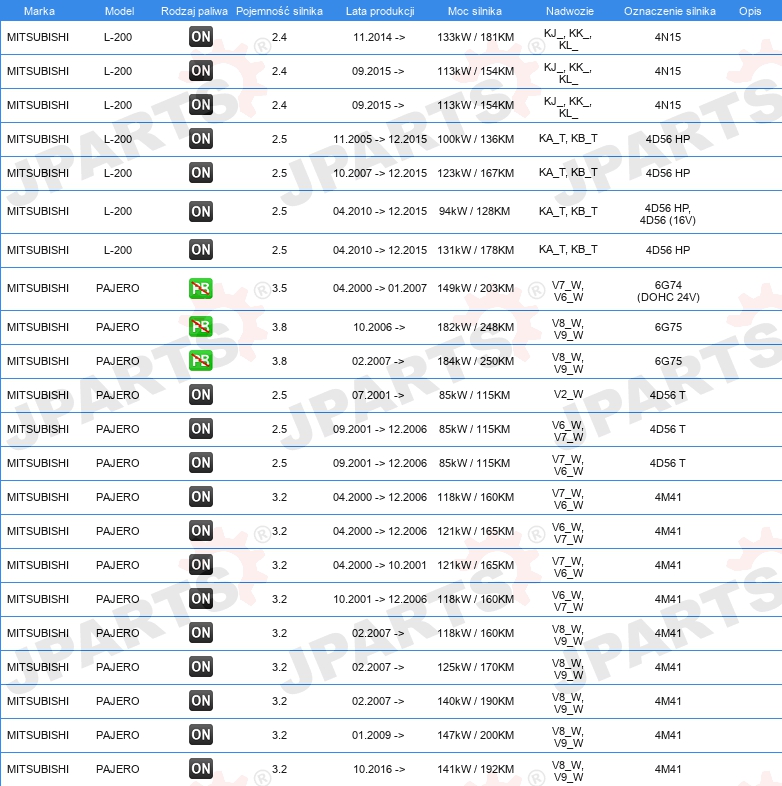Click the Oznaczenie silnika column header

click(669, 11)
